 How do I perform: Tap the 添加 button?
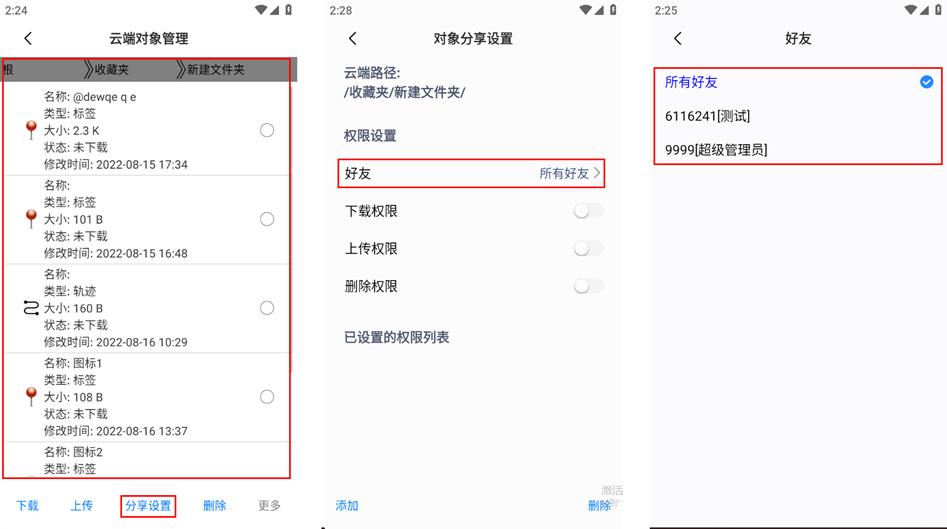pyautogui.click(x=347, y=505)
